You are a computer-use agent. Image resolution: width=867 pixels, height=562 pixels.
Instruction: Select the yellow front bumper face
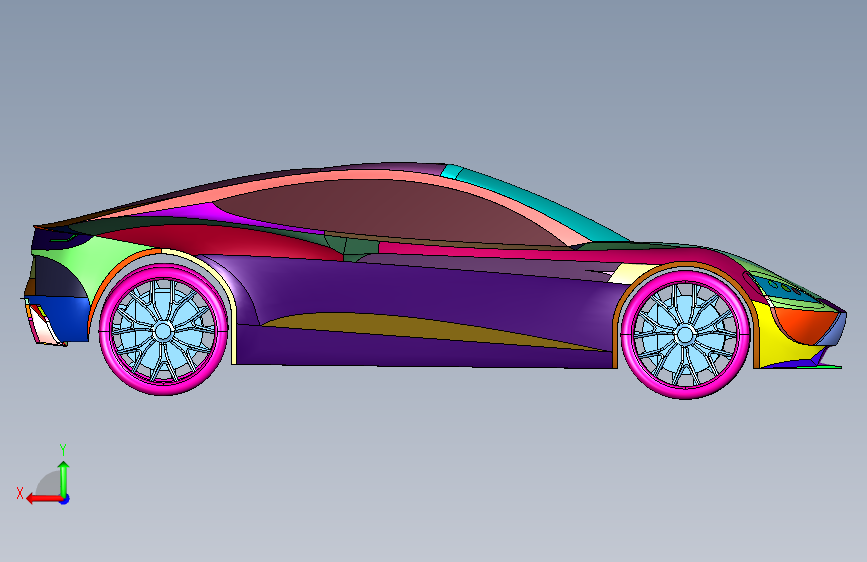tap(780, 343)
